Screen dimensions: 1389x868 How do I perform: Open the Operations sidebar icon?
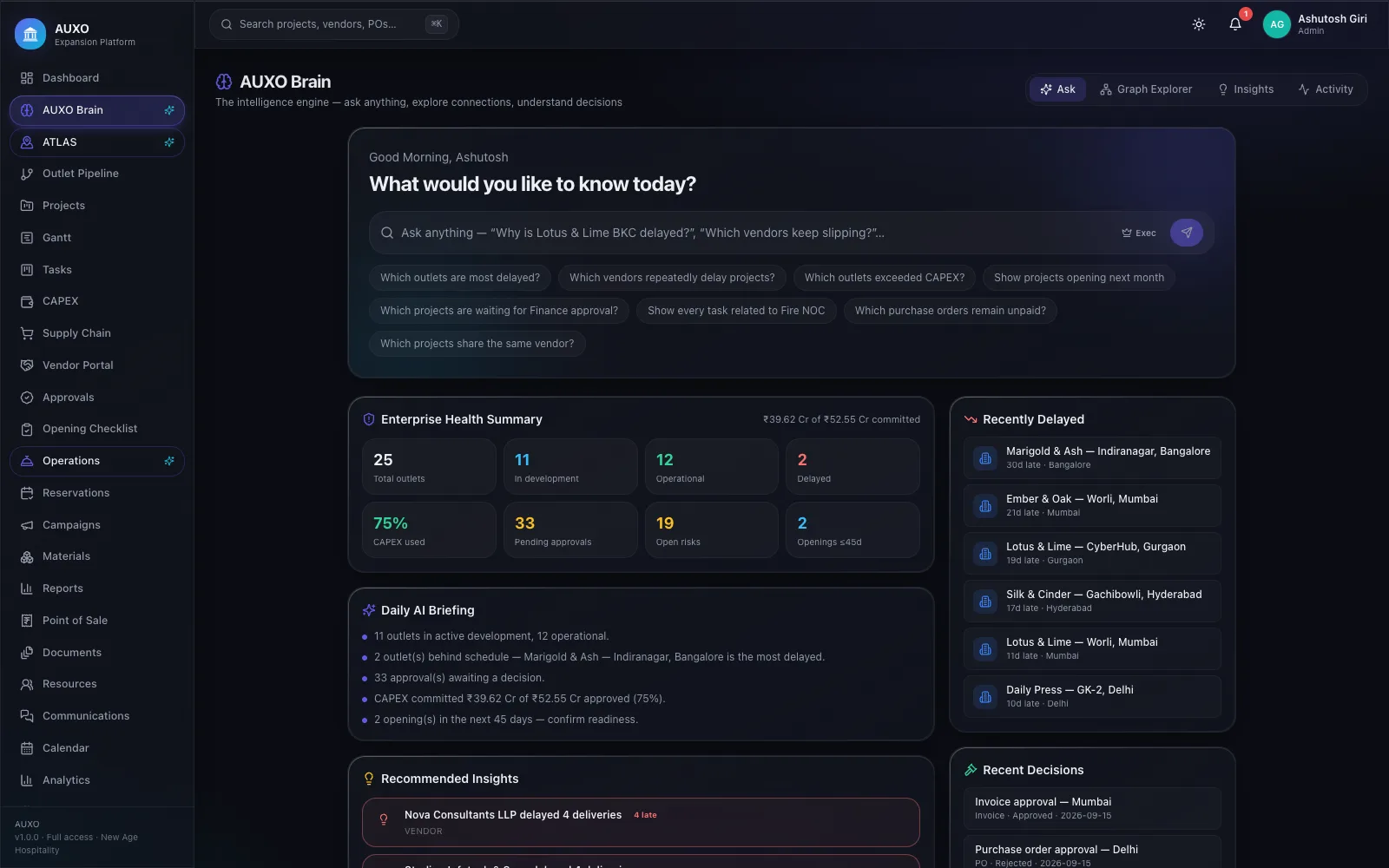point(27,461)
